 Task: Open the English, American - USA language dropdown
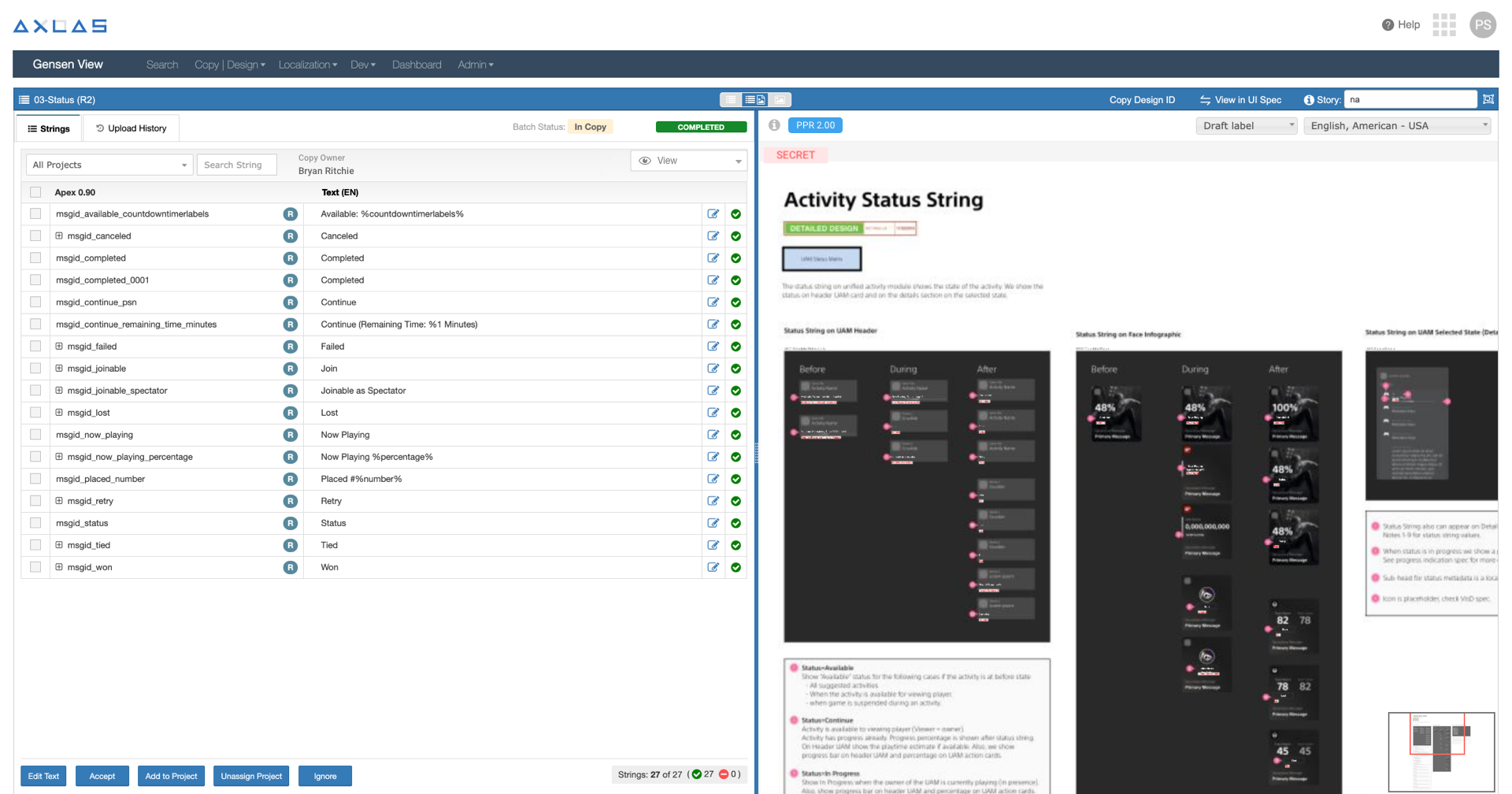click(1397, 126)
